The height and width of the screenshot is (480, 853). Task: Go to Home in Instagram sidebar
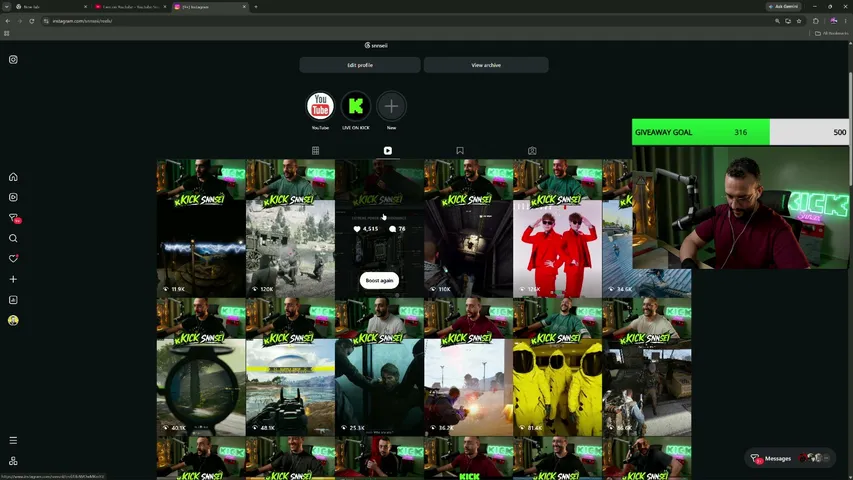click(x=13, y=177)
